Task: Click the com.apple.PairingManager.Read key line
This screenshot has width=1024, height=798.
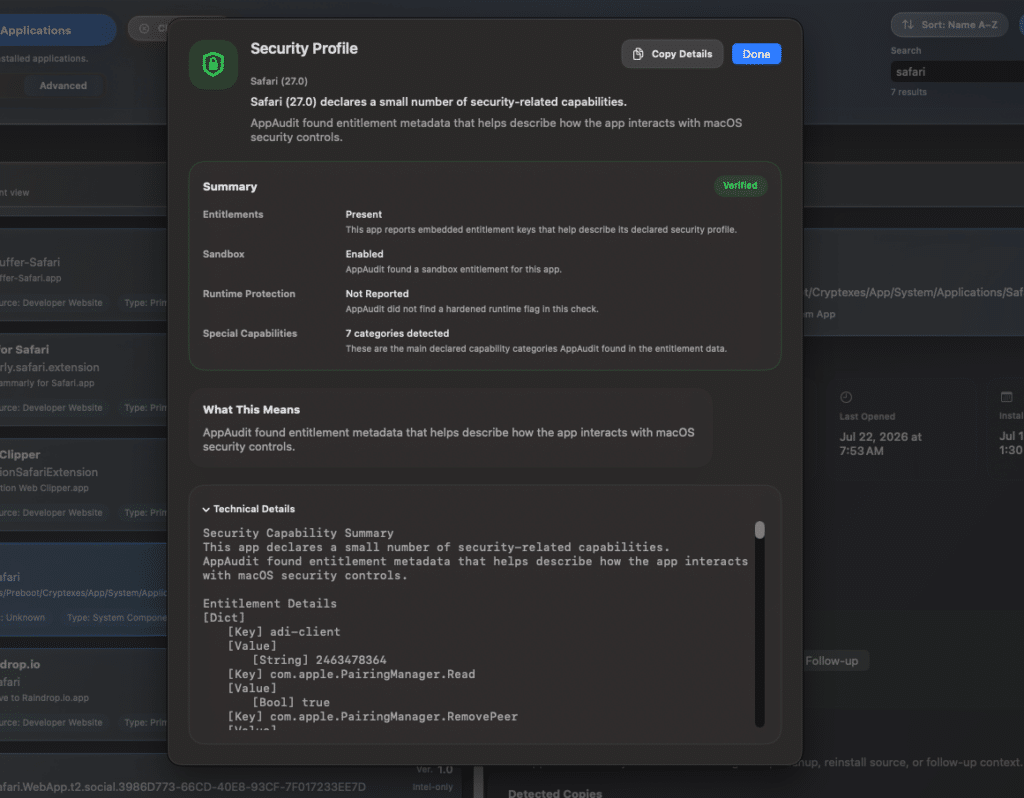Action: 351,675
